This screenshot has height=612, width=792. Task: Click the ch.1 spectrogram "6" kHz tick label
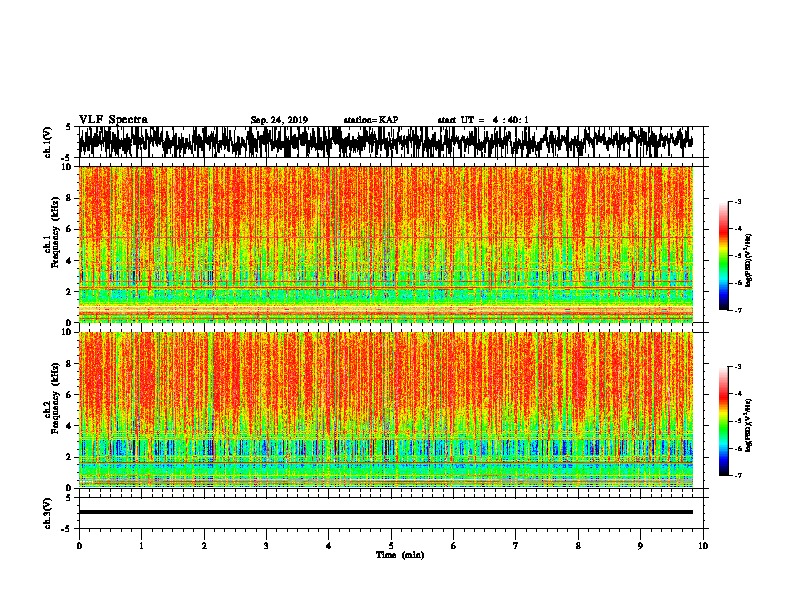click(69, 229)
